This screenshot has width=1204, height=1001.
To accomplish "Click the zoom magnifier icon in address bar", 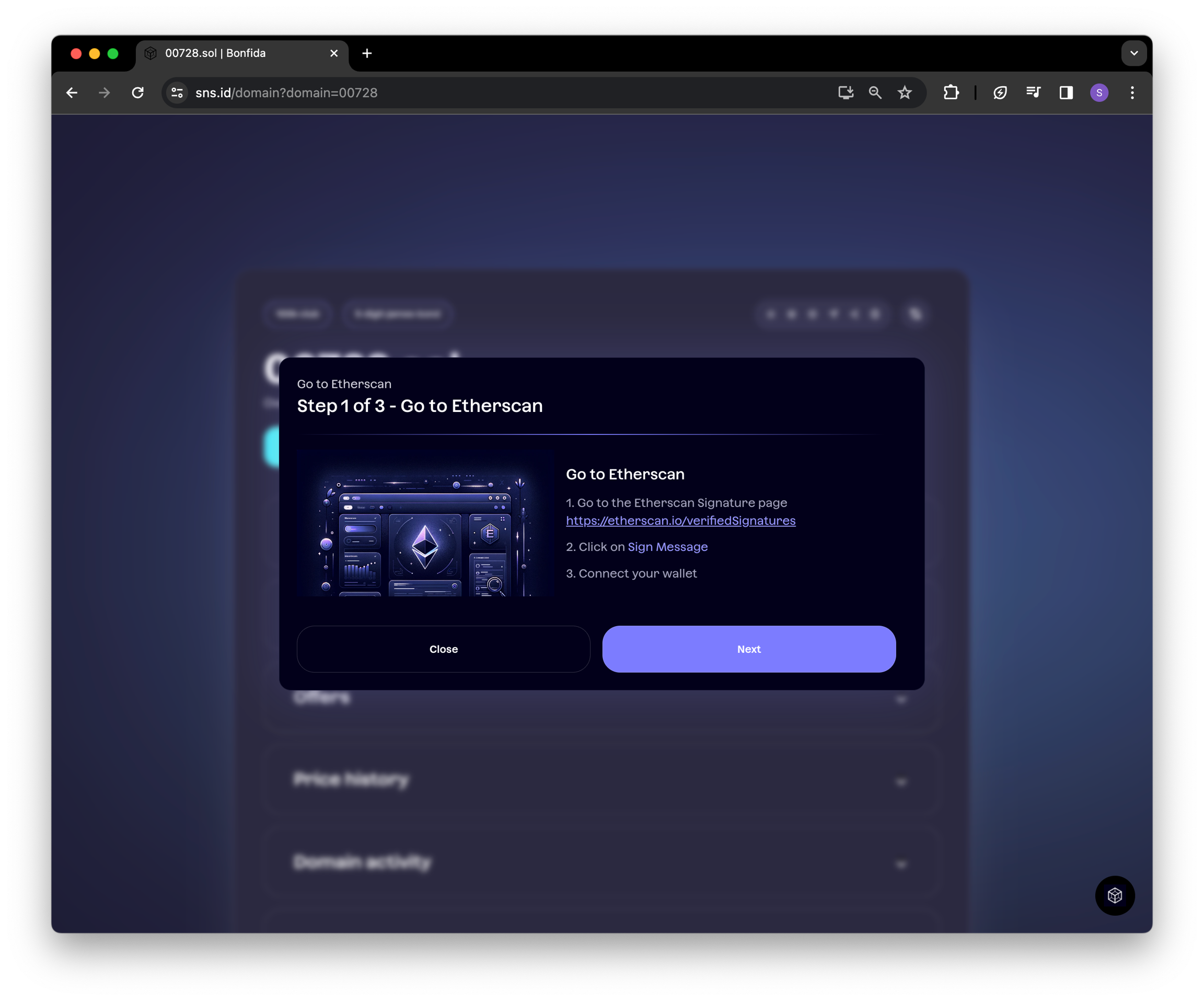I will point(875,93).
